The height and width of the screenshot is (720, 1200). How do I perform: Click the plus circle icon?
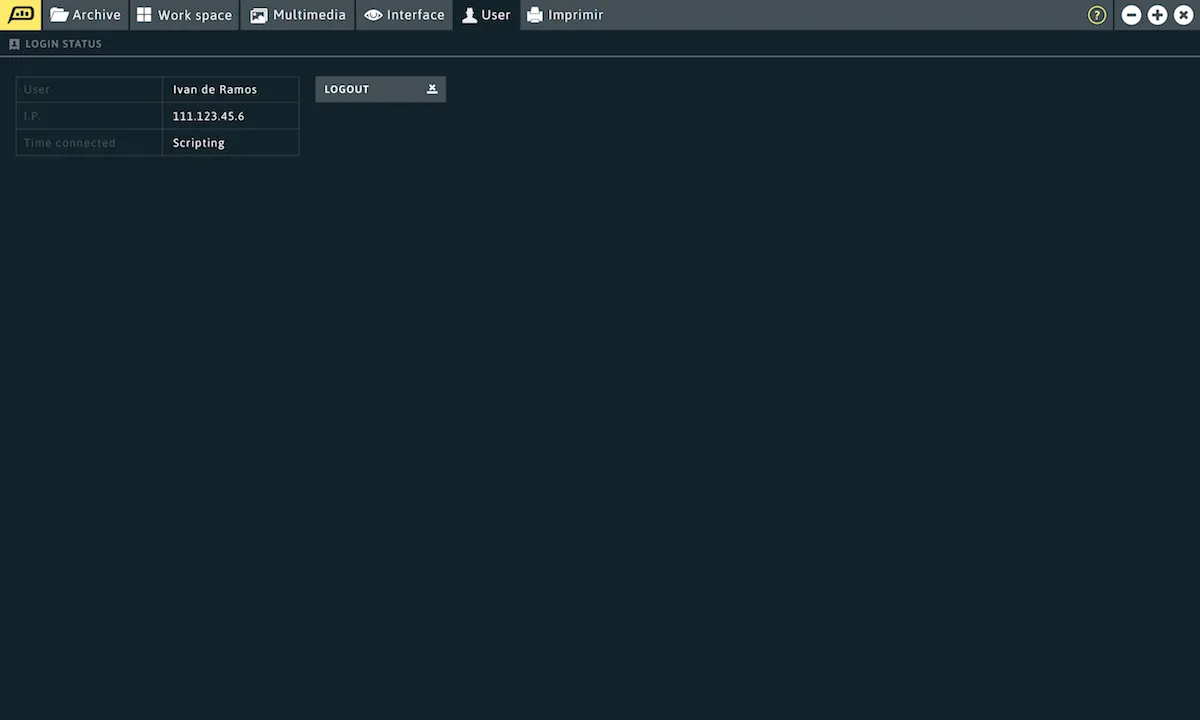1157,15
